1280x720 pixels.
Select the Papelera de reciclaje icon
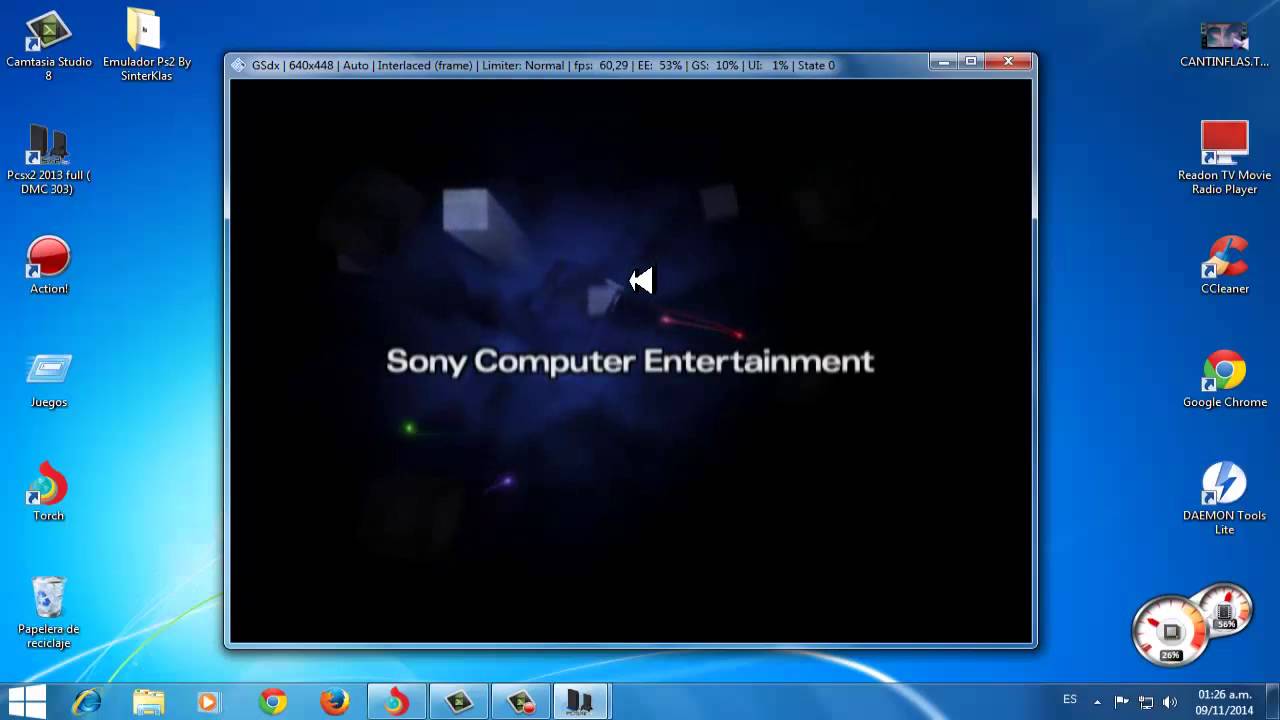pyautogui.click(x=48, y=612)
